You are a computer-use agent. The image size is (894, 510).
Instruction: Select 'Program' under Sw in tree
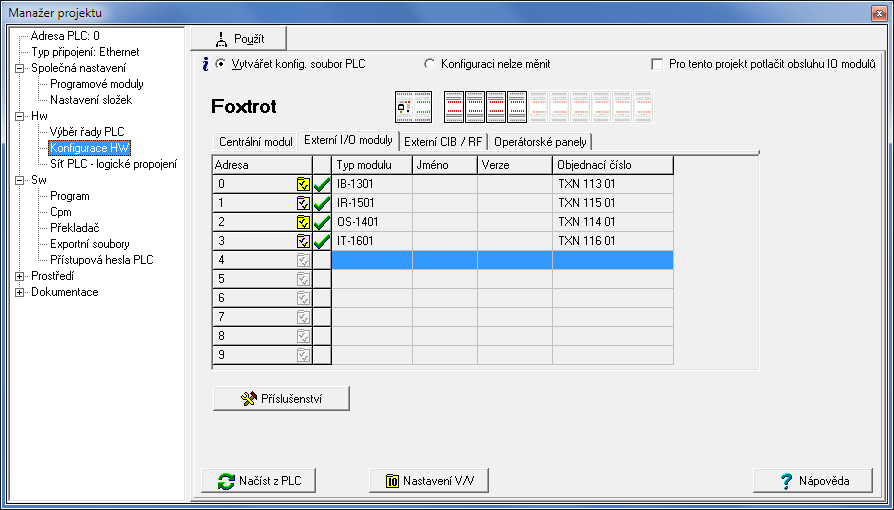pos(70,196)
